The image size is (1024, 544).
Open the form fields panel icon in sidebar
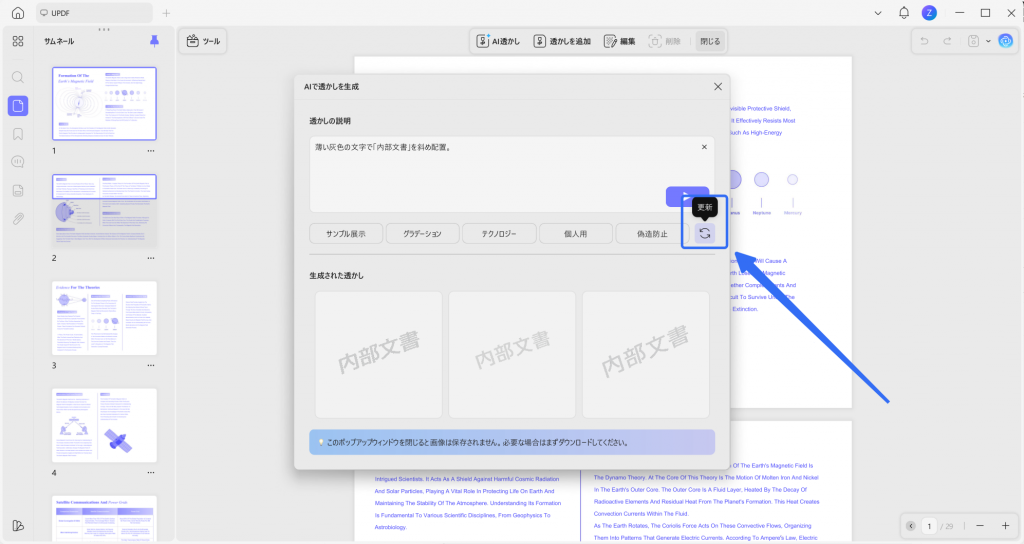[x=18, y=191]
